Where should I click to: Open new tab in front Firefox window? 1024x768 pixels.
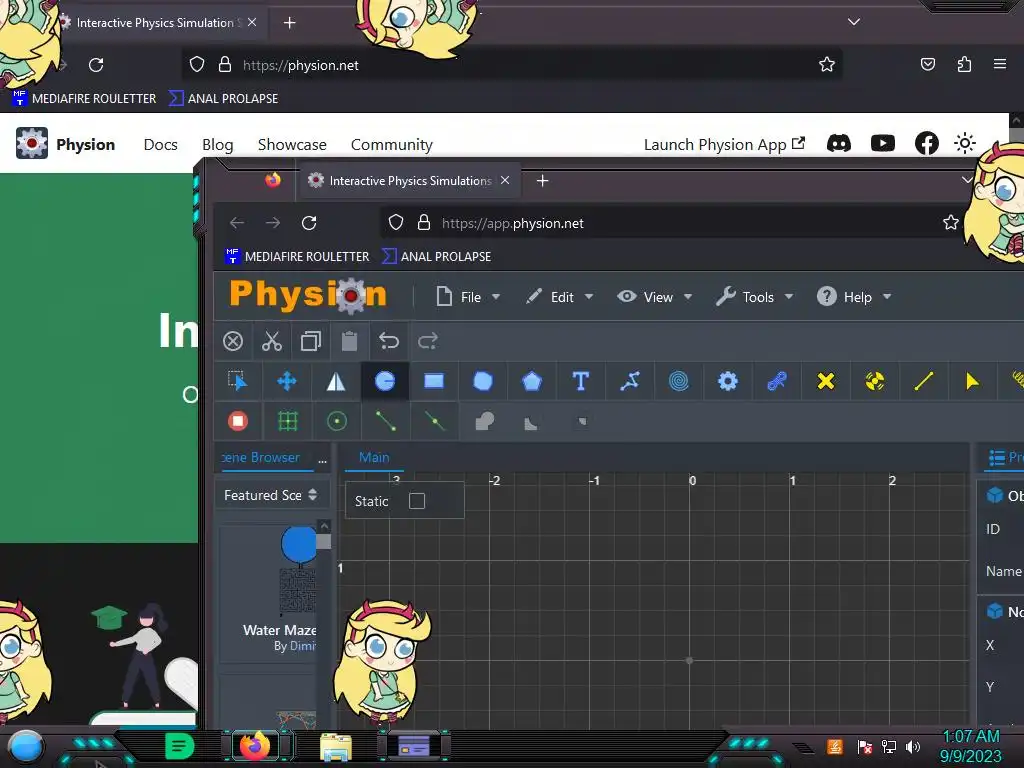point(542,180)
